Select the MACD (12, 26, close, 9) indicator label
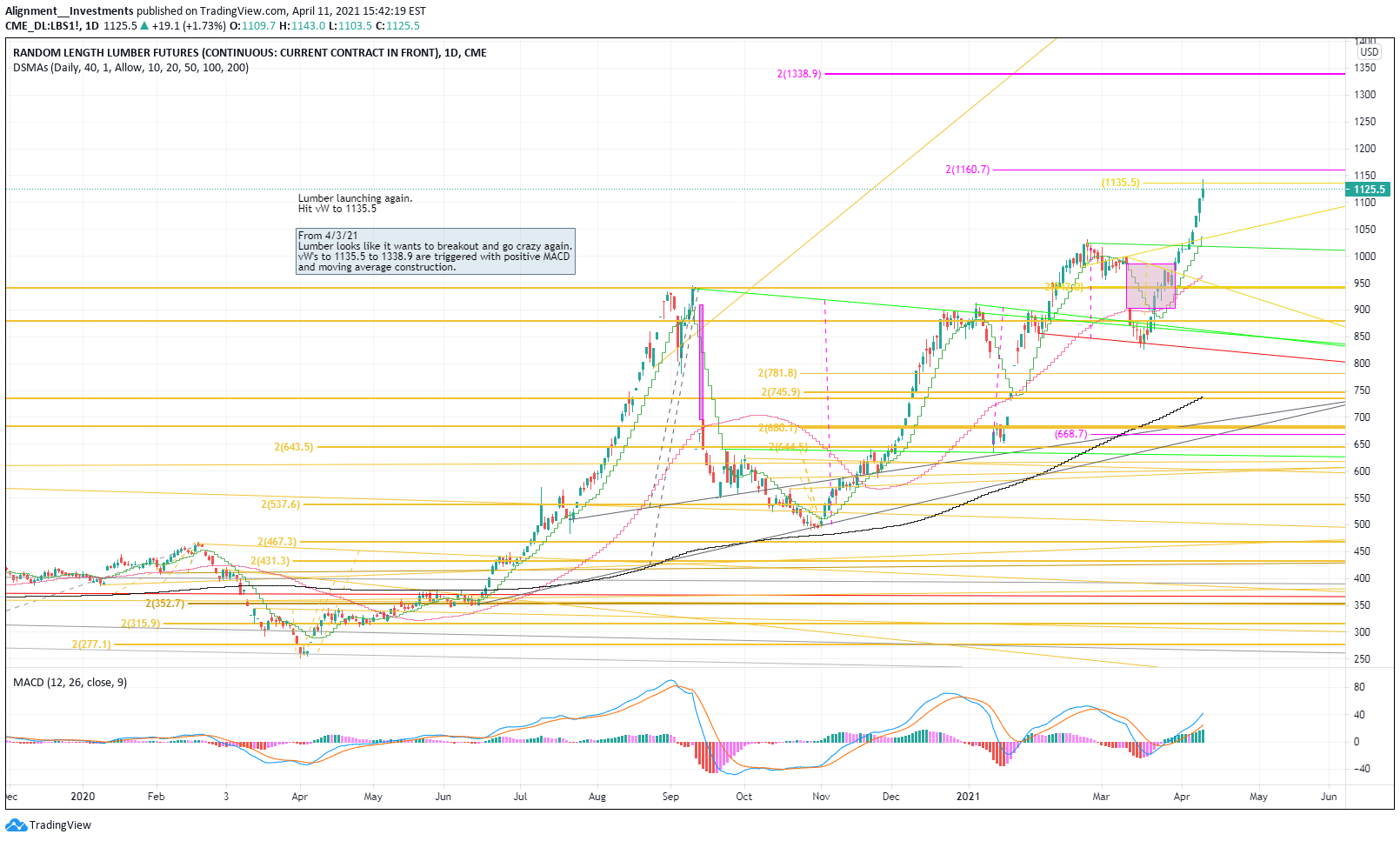This screenshot has width=1400, height=841. [70, 683]
